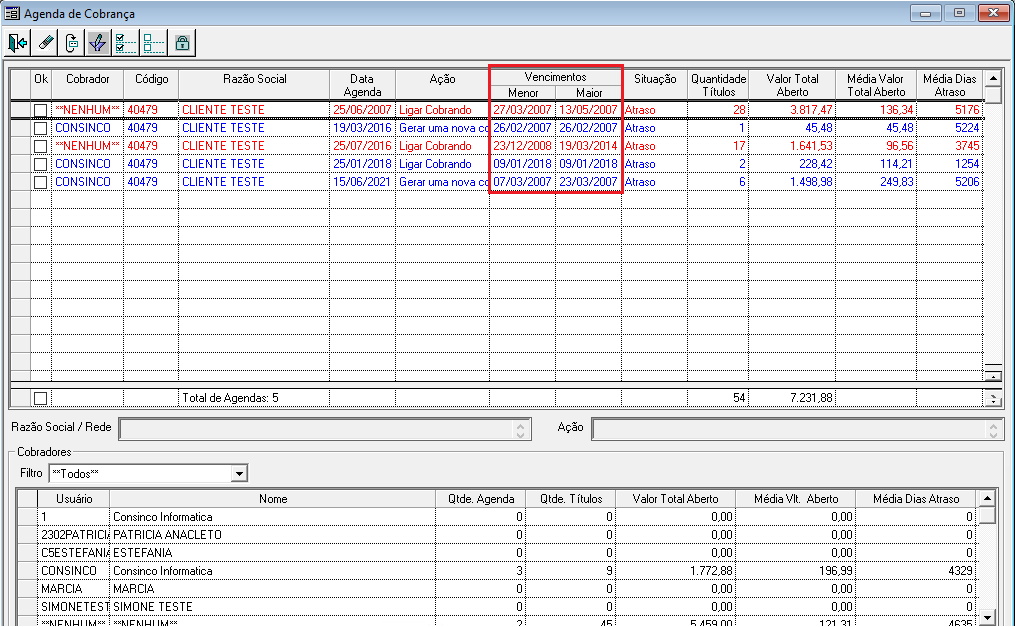
Task: Click the spinner arrows of the Ação field
Action: click(x=993, y=430)
